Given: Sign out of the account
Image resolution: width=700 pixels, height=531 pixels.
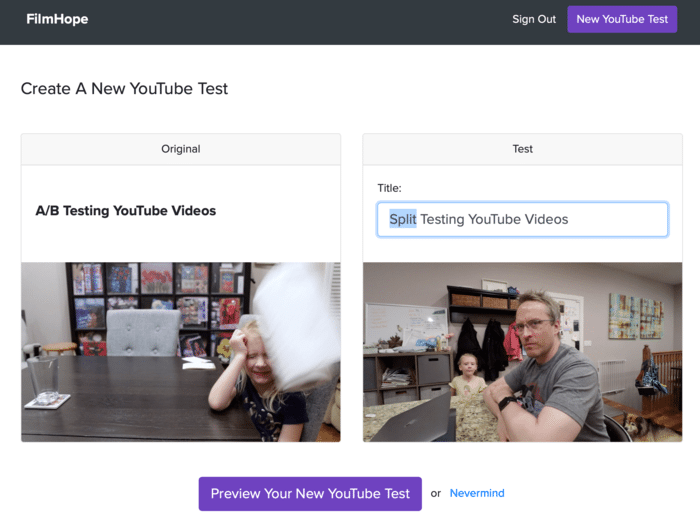Looking at the screenshot, I should click(534, 19).
